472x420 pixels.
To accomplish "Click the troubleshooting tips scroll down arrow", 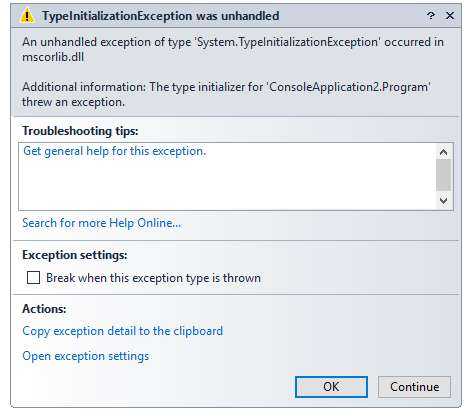I will [443, 200].
